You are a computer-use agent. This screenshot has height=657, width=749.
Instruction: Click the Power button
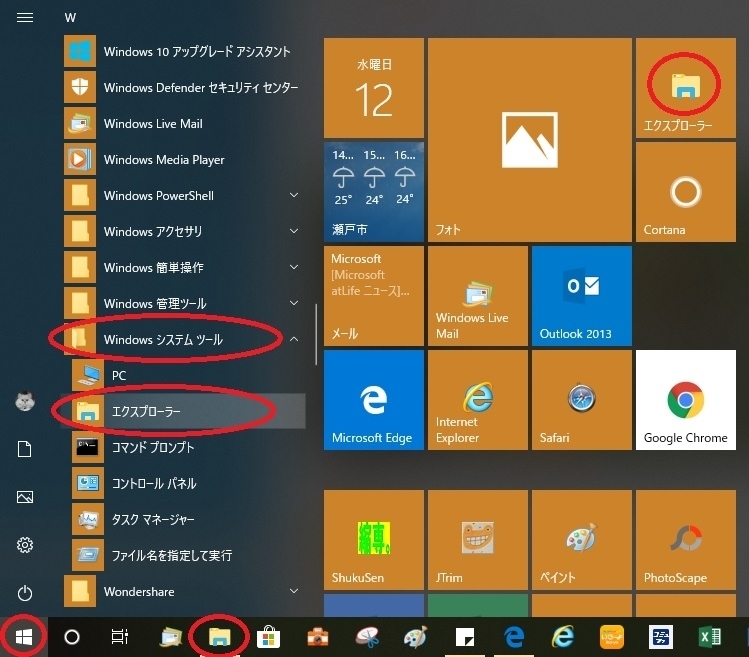point(25,593)
